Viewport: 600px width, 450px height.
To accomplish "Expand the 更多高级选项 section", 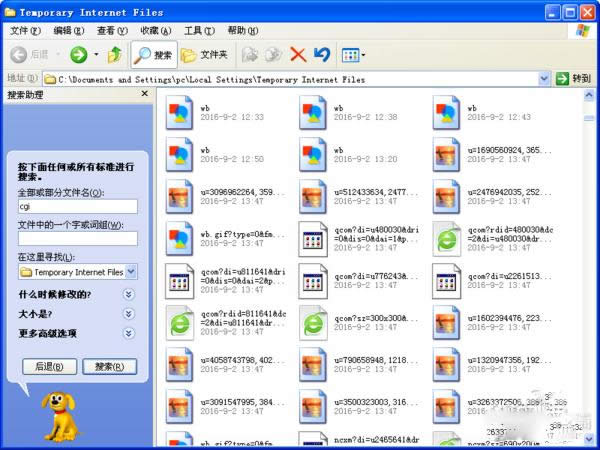I will [128, 332].
